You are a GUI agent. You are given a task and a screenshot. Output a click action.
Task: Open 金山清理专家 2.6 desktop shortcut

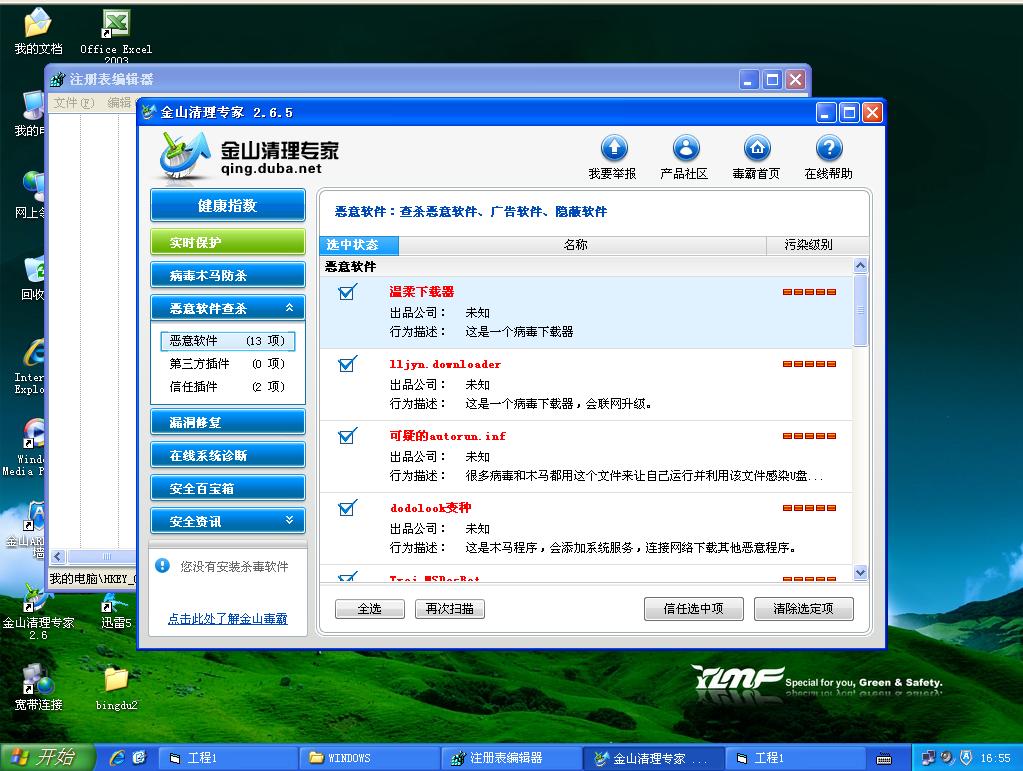pyautogui.click(x=38, y=612)
